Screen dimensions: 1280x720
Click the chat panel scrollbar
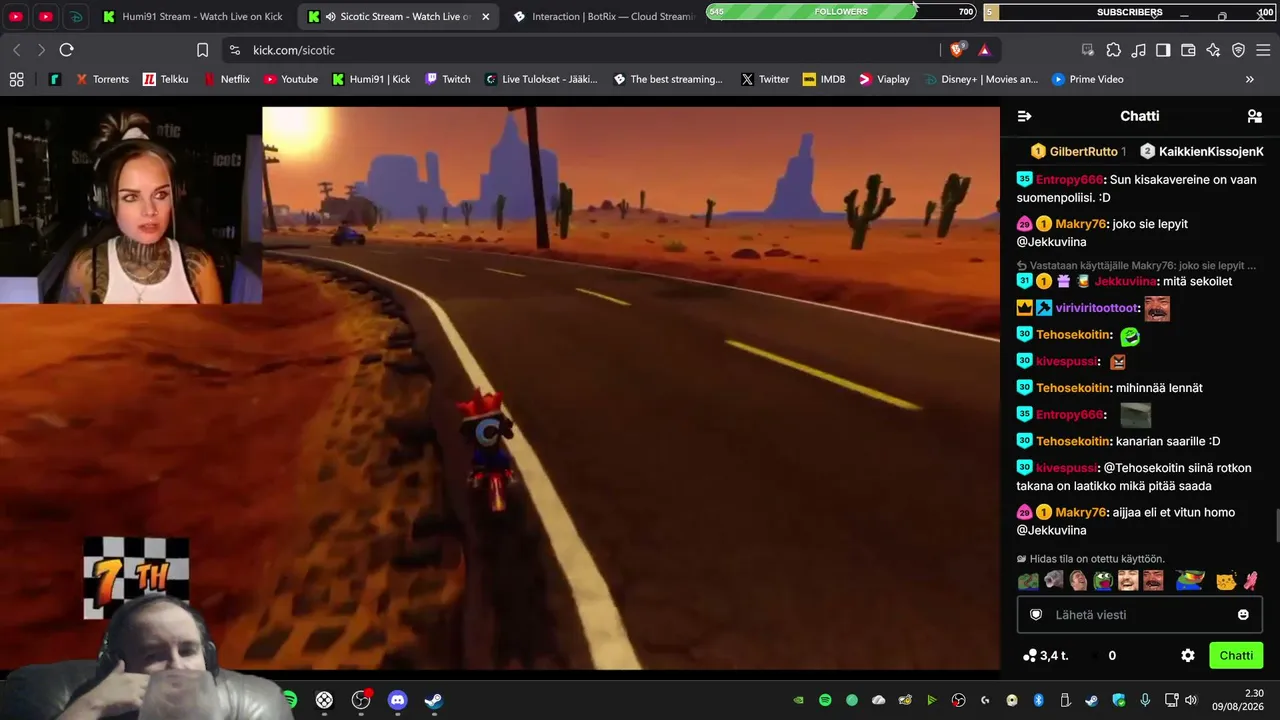(x=1275, y=526)
